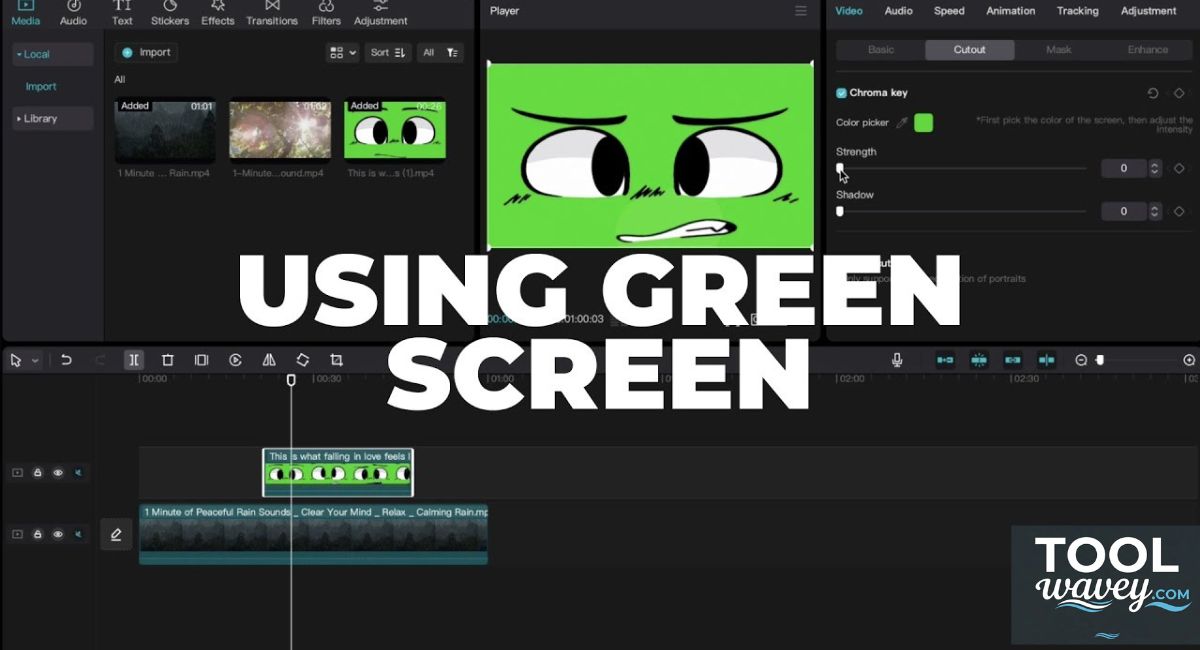The image size is (1200, 650).
Task: Open the Adjustment tab in top toolbar
Action: click(381, 13)
